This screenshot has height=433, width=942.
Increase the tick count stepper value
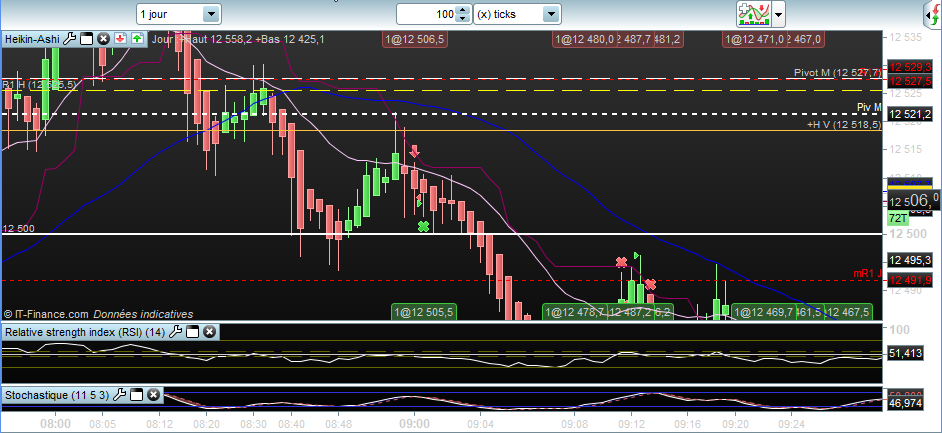coord(462,10)
